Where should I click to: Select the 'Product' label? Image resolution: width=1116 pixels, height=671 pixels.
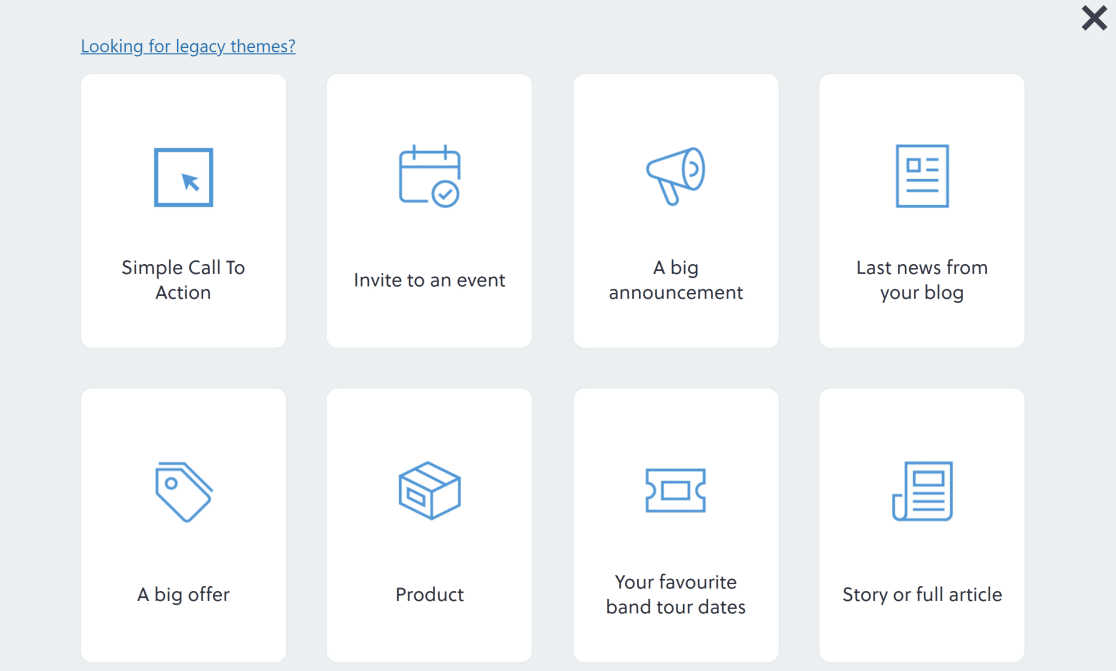pos(430,594)
